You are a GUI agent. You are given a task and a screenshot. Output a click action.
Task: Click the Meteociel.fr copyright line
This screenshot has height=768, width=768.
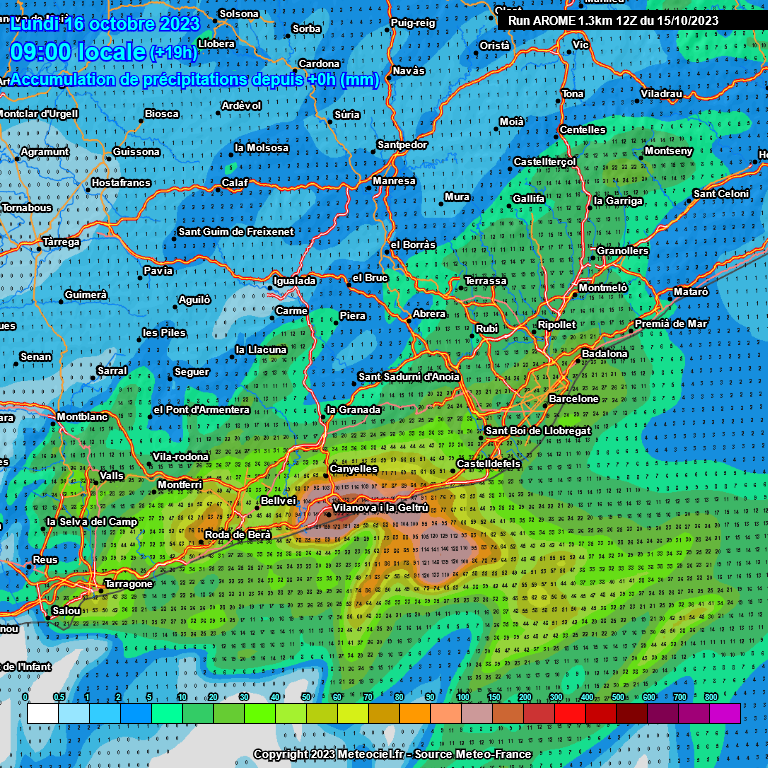[x=392, y=754]
